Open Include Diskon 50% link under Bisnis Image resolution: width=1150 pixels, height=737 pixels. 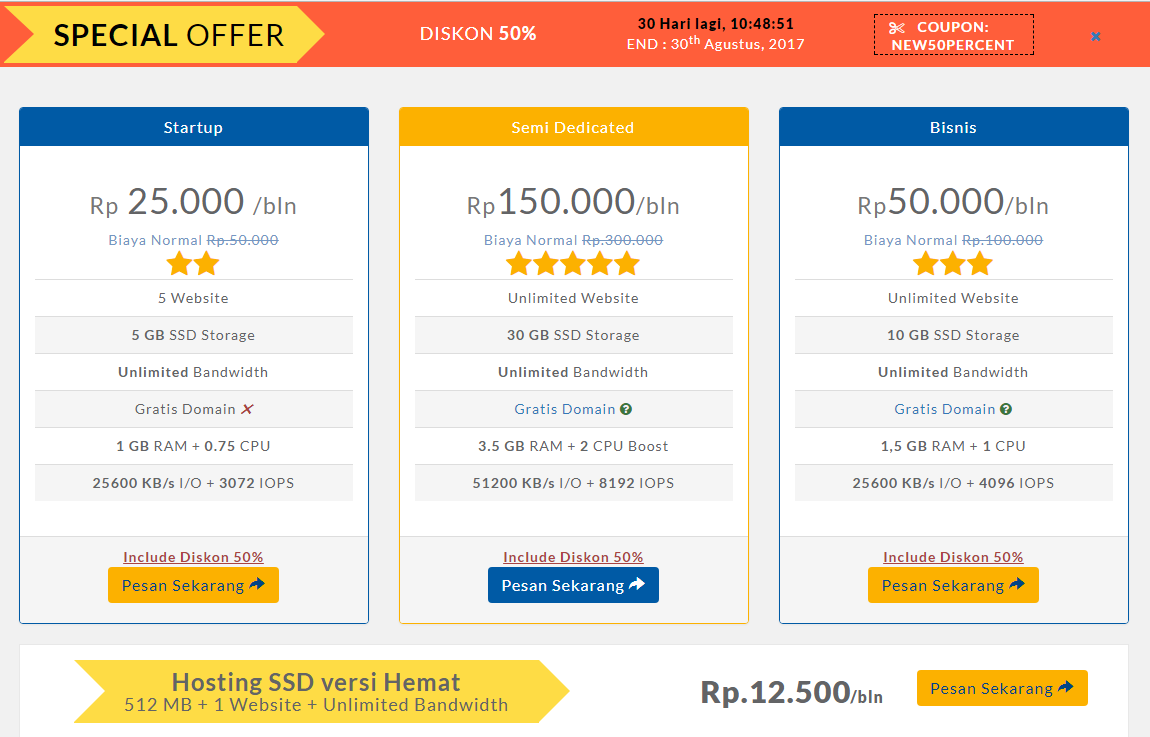tap(953, 557)
